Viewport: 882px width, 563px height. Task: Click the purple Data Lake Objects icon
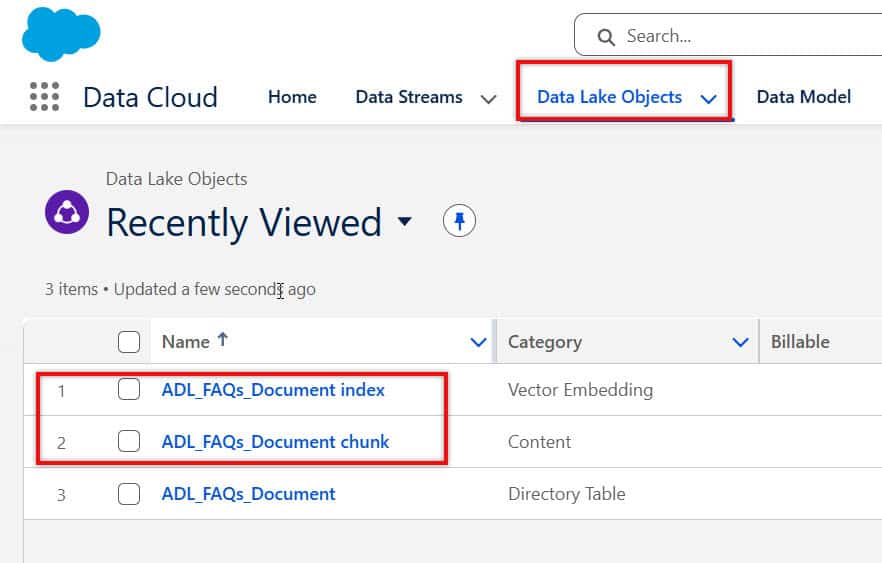(67, 212)
